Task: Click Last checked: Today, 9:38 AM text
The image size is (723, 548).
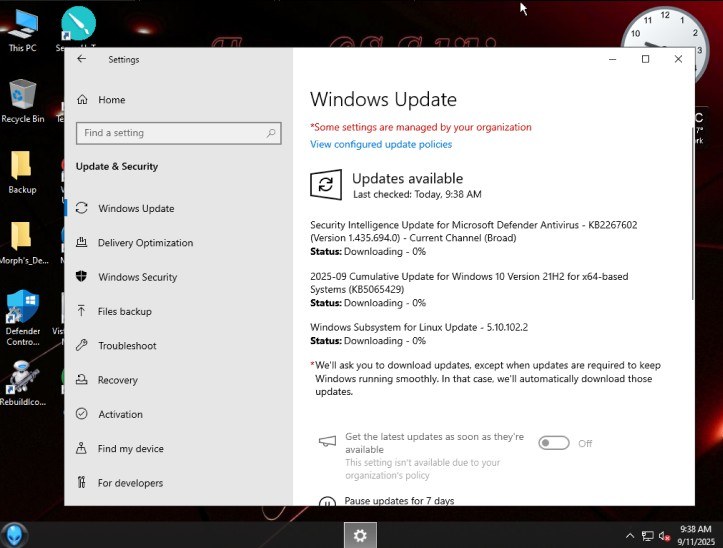Action: click(x=417, y=195)
